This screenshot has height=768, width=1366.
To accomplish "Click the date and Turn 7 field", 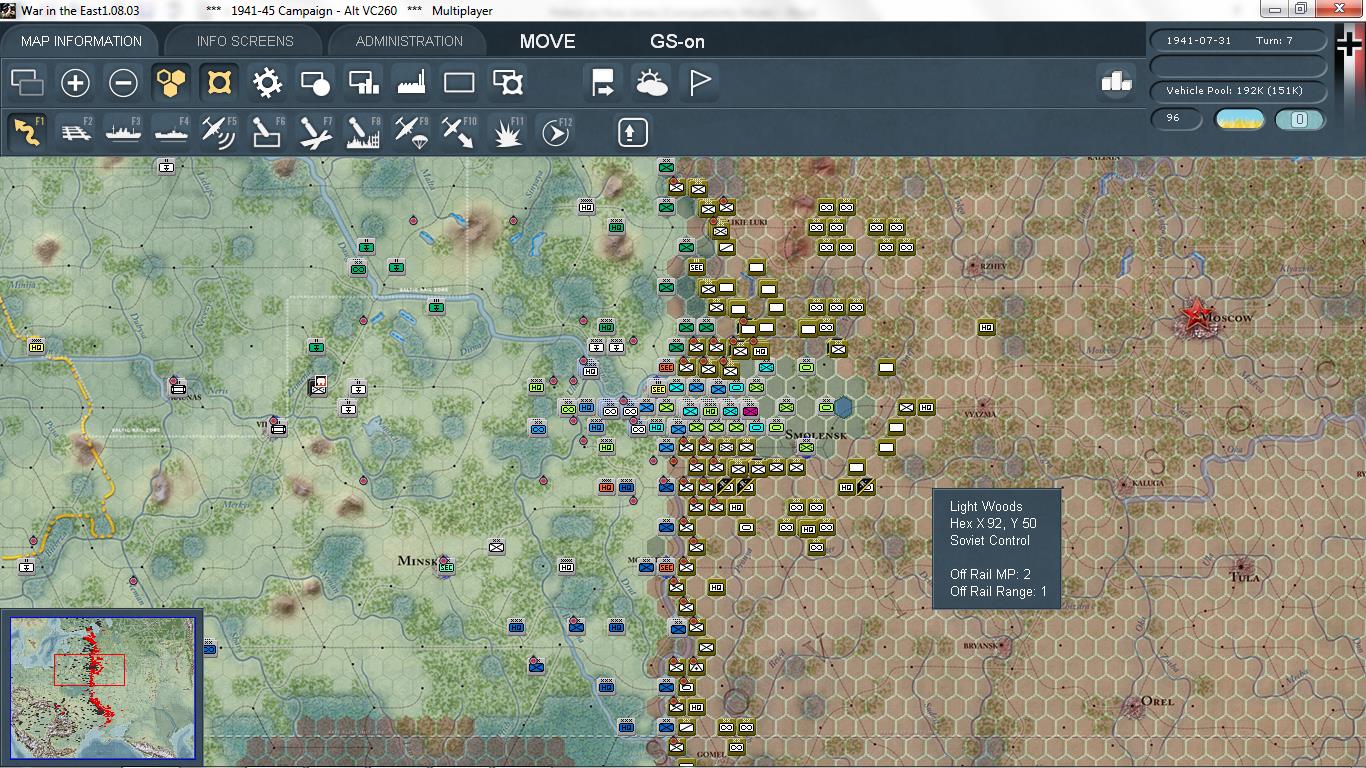I will coord(1239,40).
